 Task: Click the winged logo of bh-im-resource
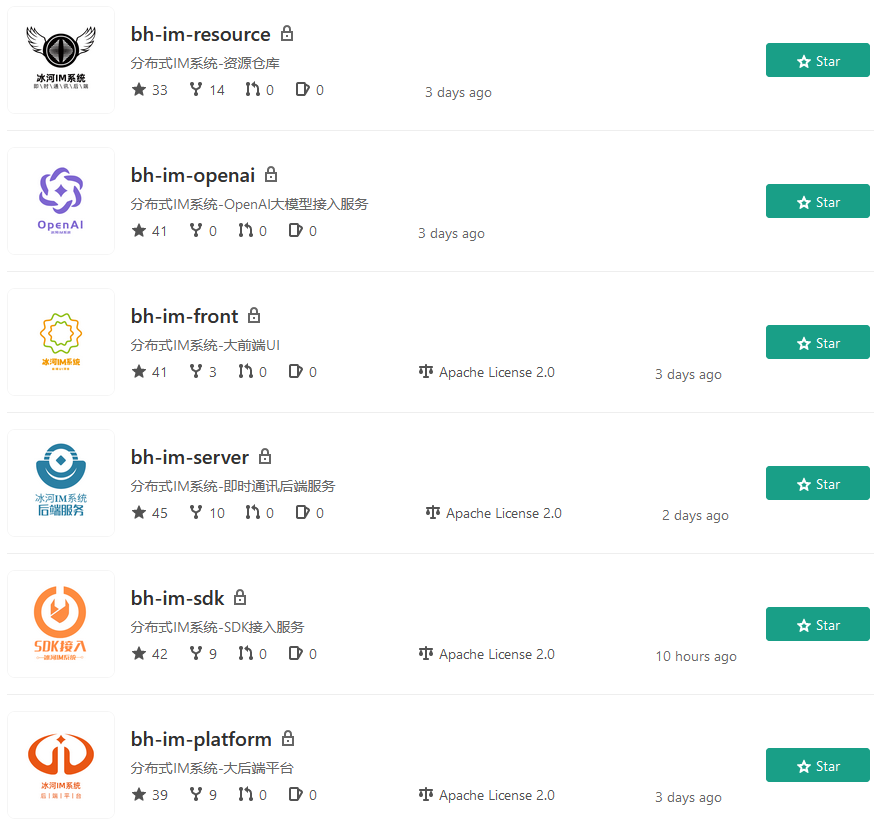(61, 60)
